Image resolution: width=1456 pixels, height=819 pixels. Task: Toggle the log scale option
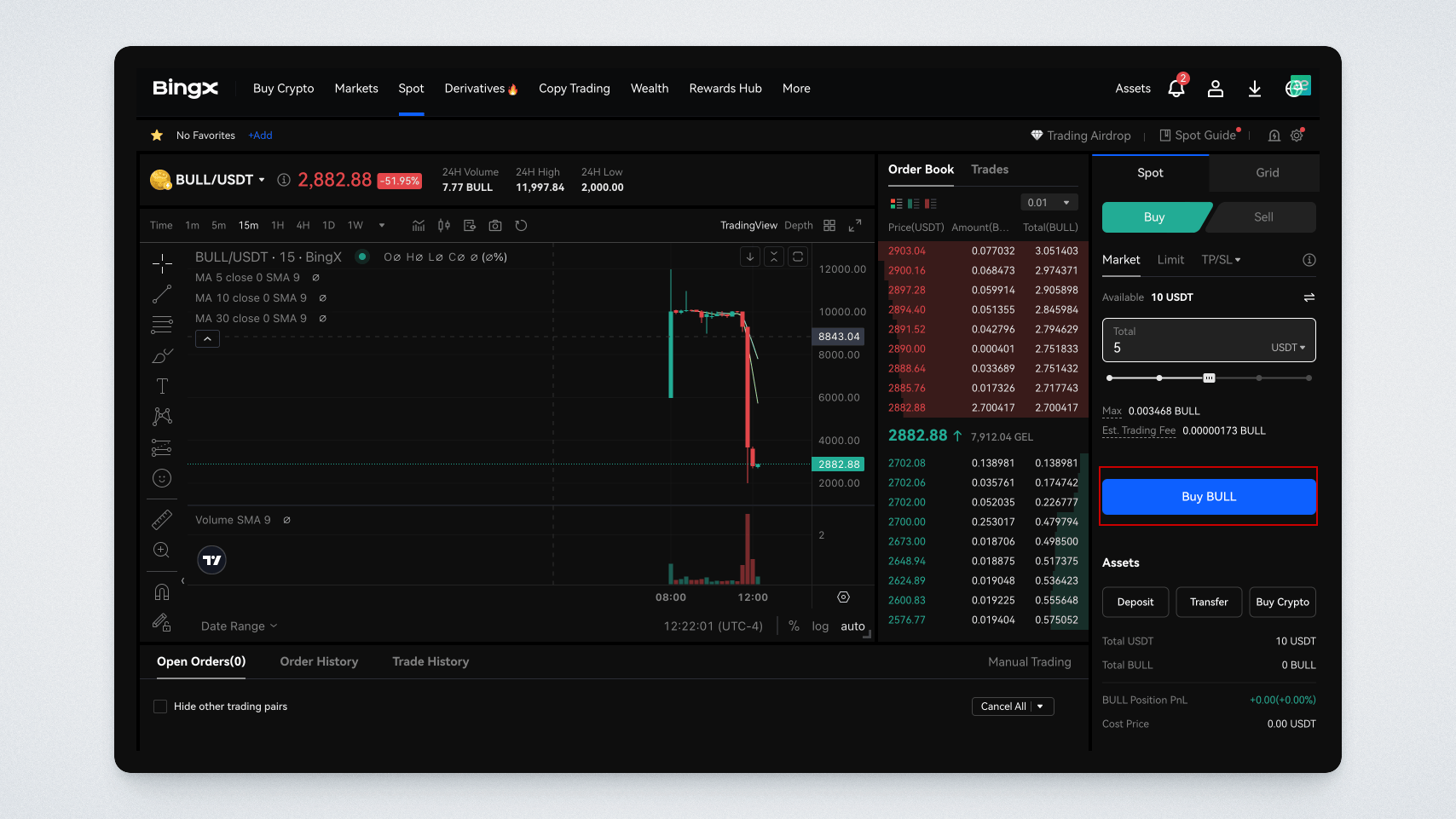pos(820,626)
